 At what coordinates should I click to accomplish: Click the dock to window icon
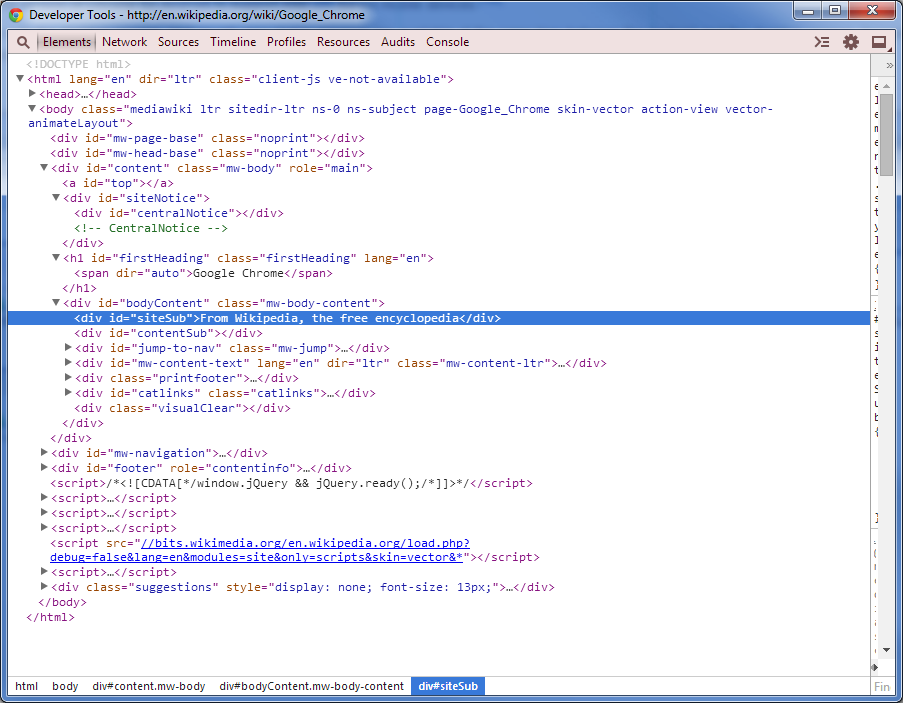[x=879, y=42]
